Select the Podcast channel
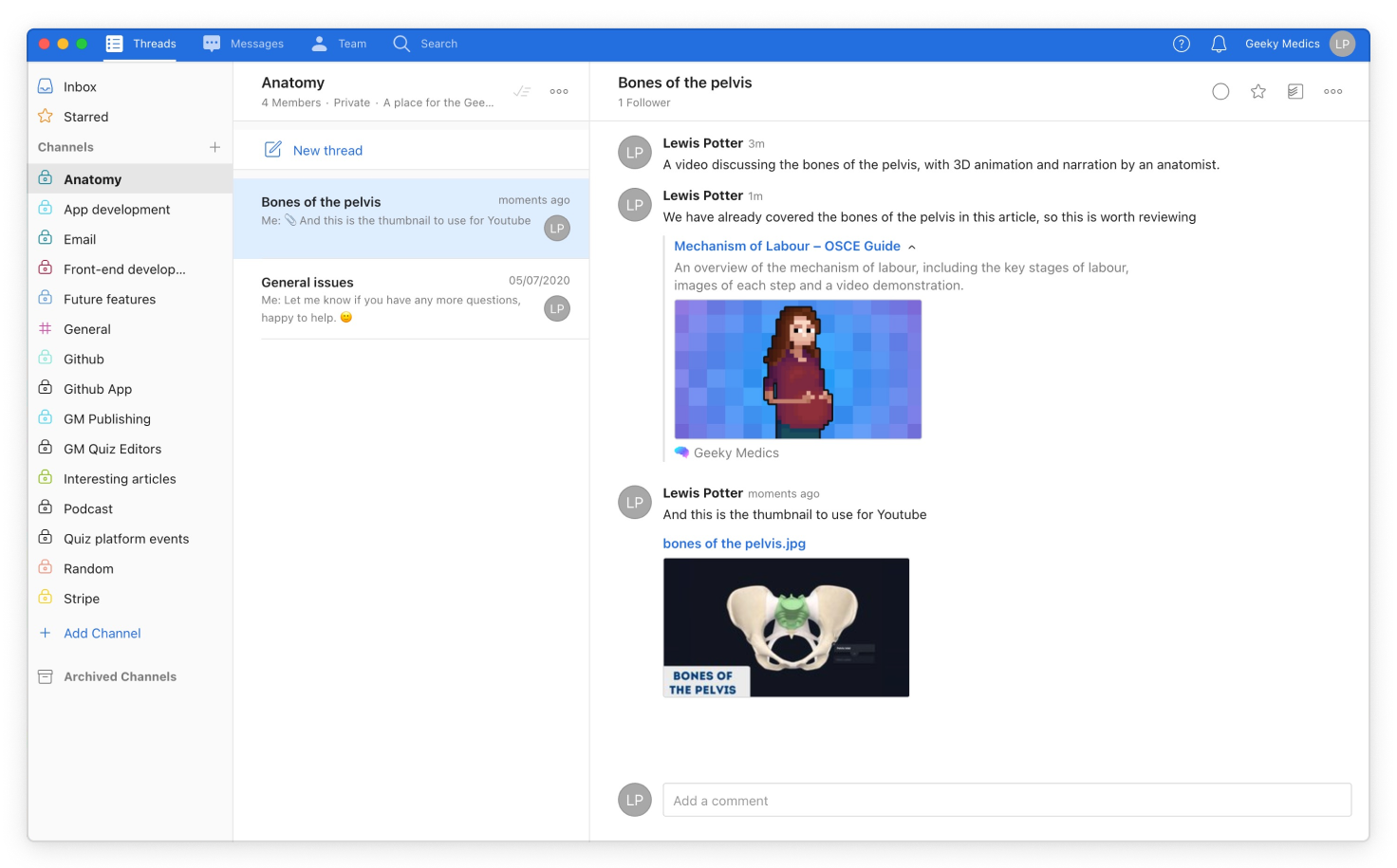This screenshot has height=868, width=1397. pyautogui.click(x=130, y=508)
